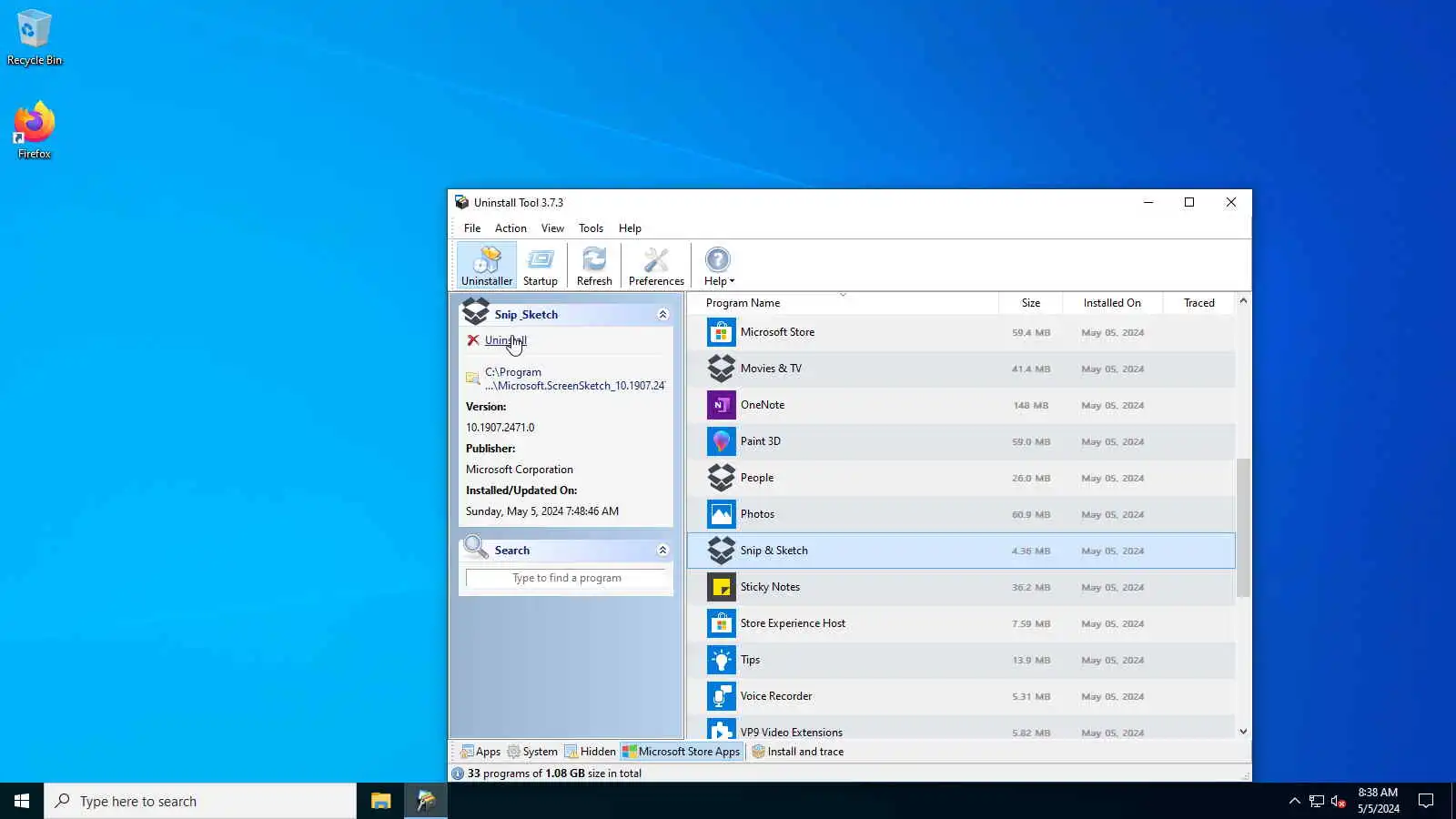Open the Tools menu
1456x819 pixels.
point(591,228)
